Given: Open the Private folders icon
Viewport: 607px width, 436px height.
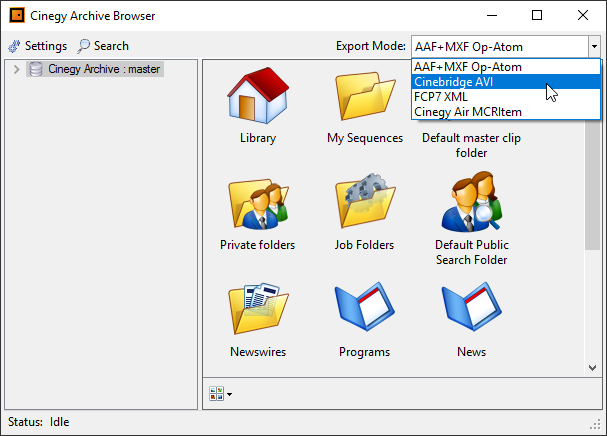Looking at the screenshot, I should pos(258,204).
